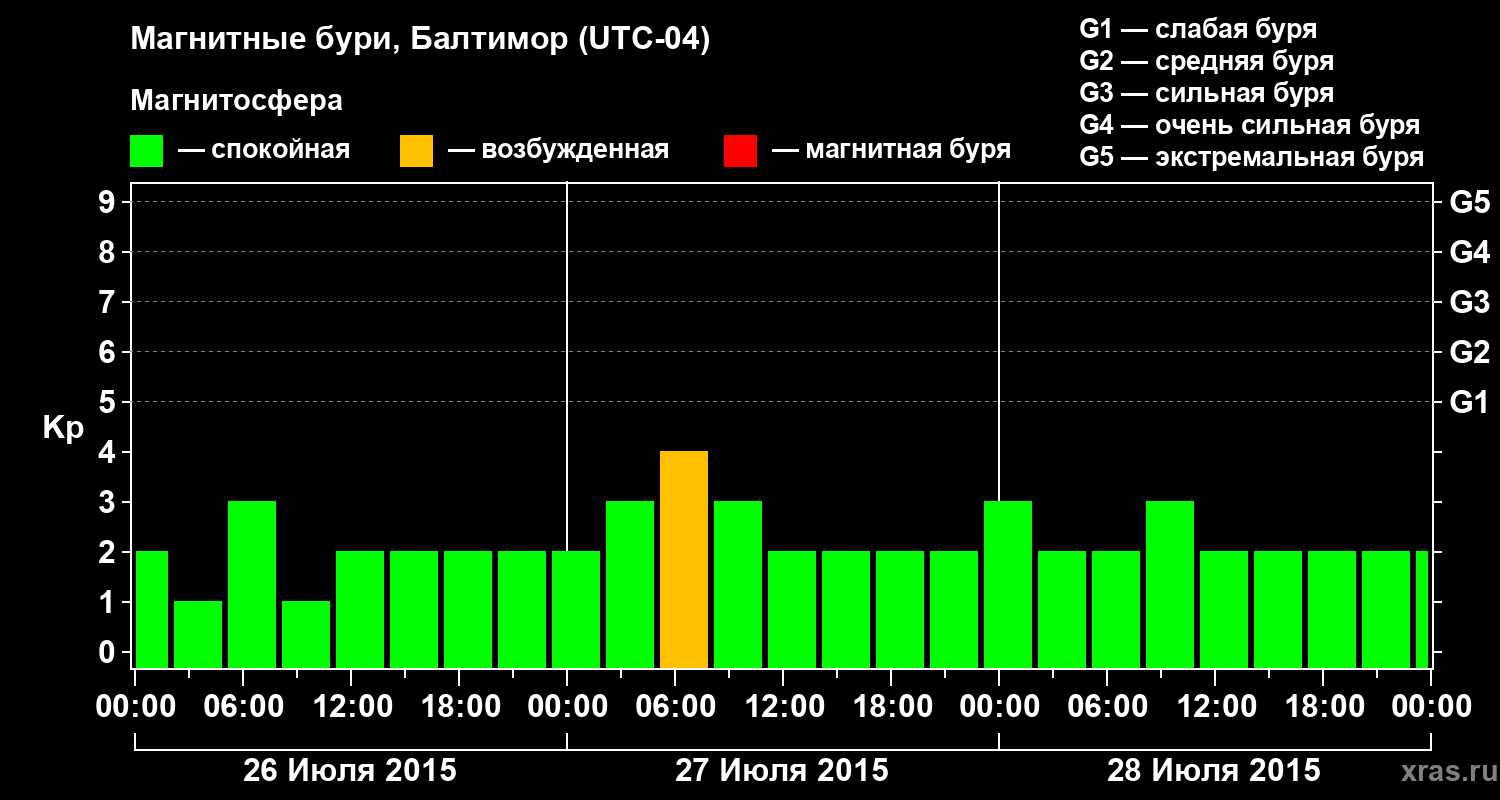This screenshot has height=800, width=1500.
Task: Click the '06:00' time label for 28 Июля
Action: pyautogui.click(x=1107, y=707)
